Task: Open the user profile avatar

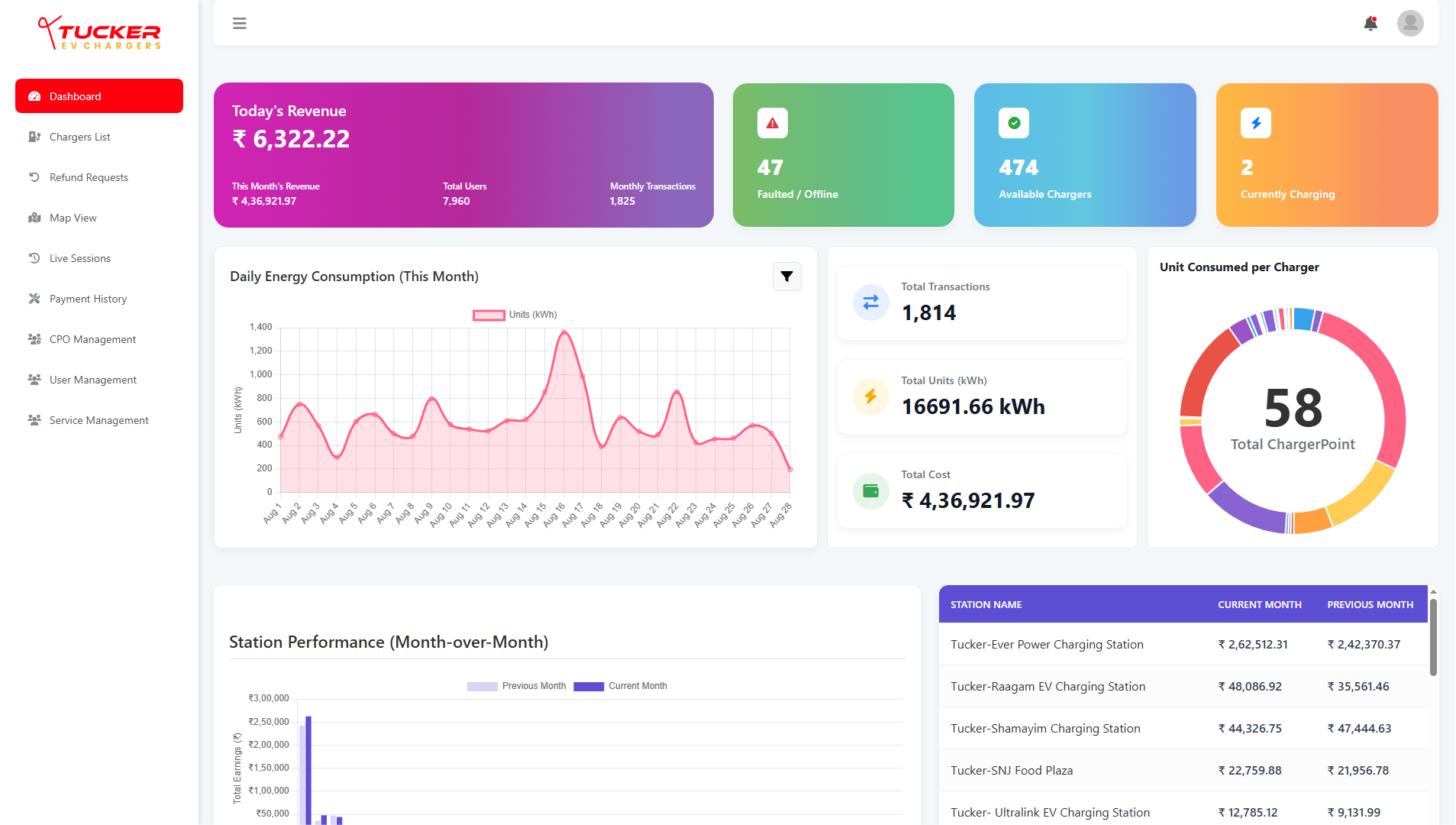Action: (x=1410, y=23)
